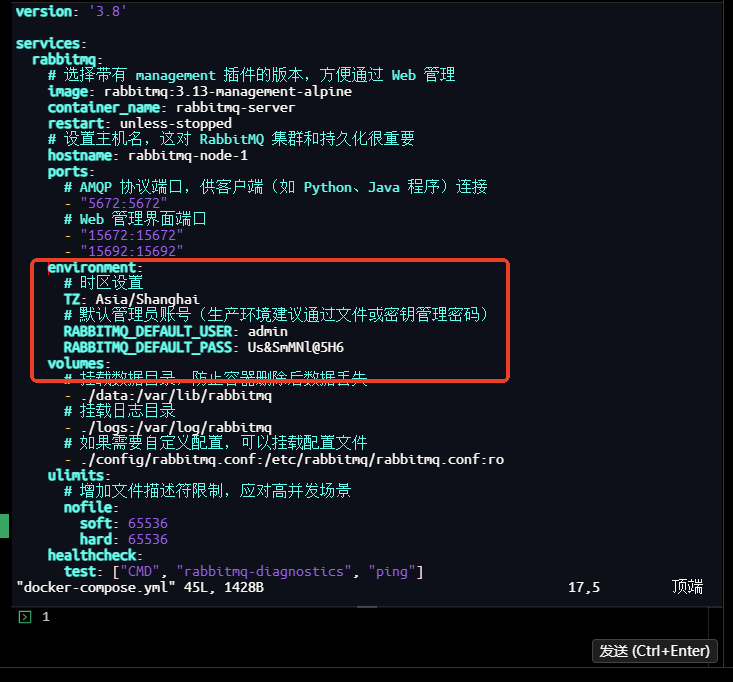Click the RABBITMQ_DEFAULT_PASS line
733x682 pixels.
click(203, 347)
